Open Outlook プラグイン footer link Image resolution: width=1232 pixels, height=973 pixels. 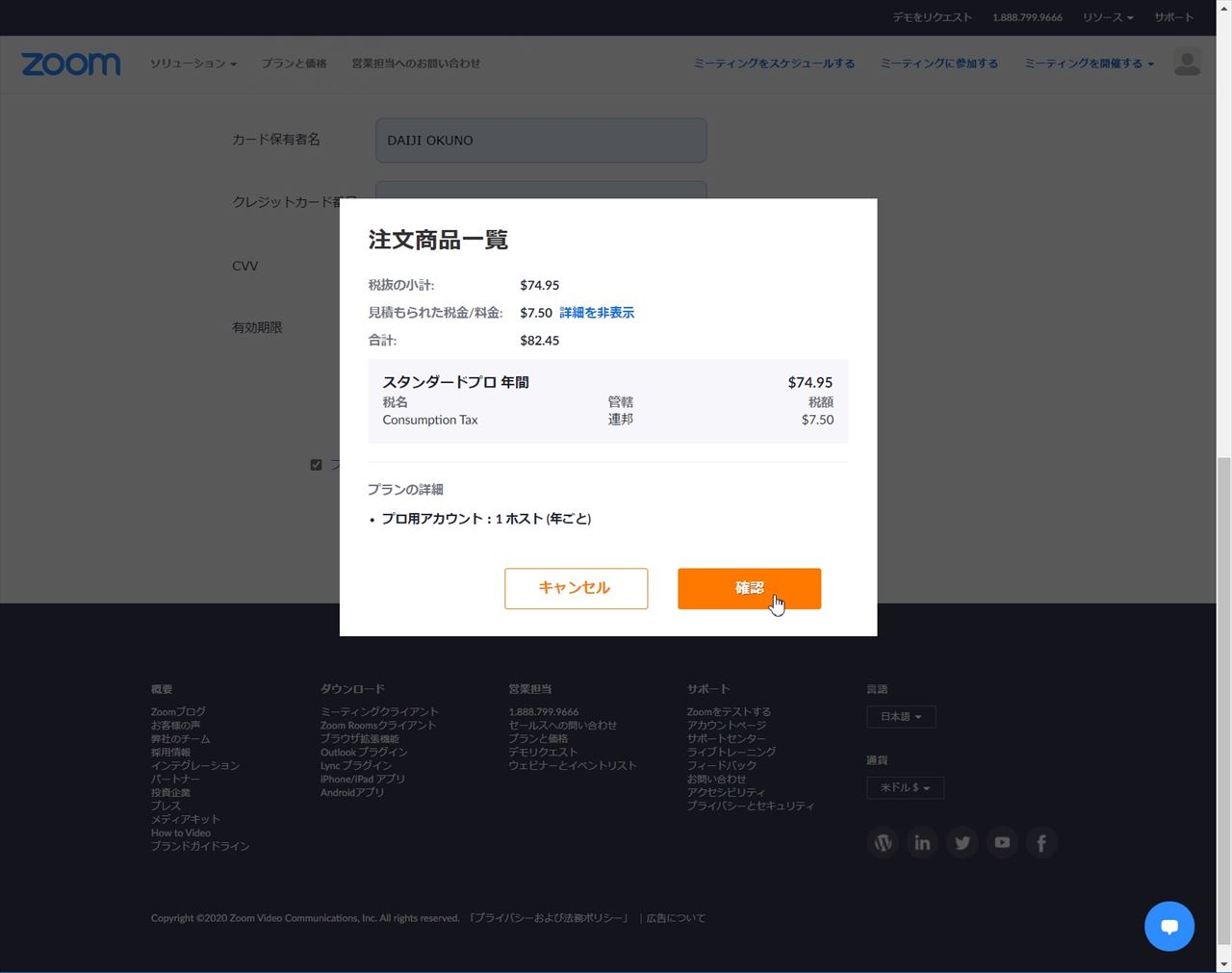(x=364, y=753)
